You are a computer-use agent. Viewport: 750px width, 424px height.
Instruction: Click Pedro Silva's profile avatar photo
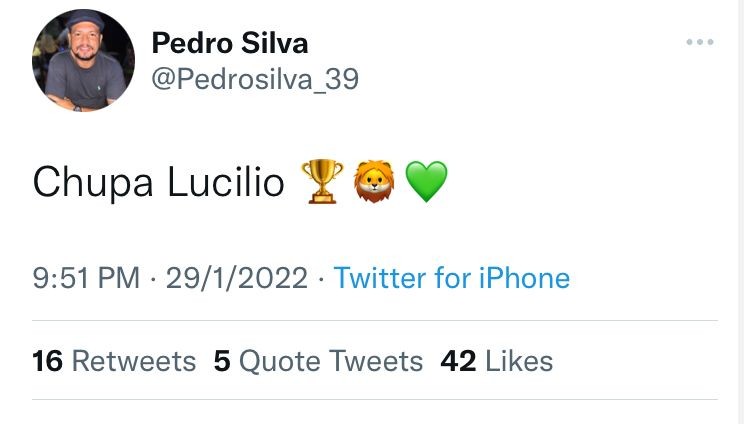[x=83, y=60]
